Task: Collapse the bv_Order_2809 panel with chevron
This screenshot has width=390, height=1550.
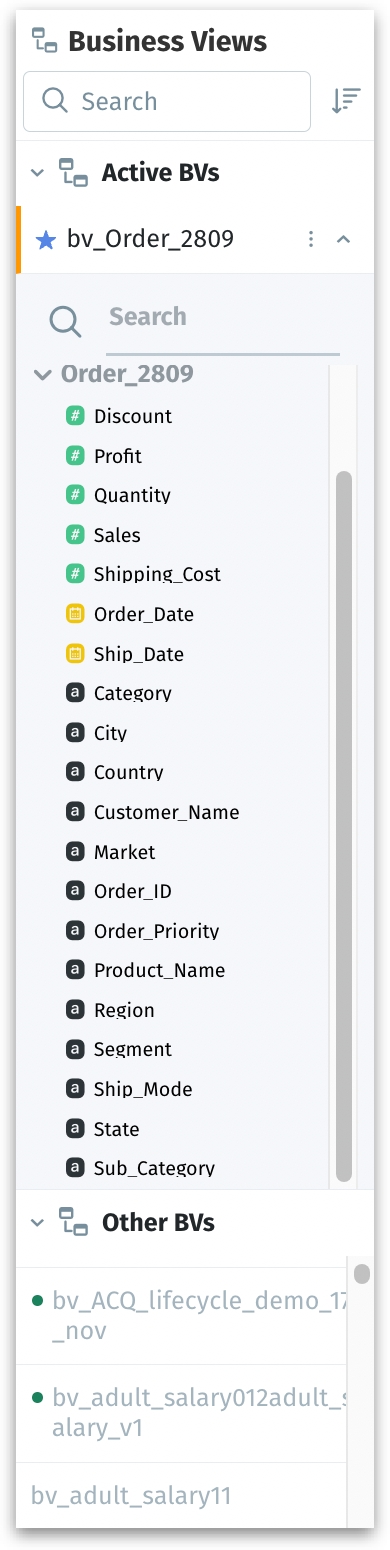Action: [343, 239]
